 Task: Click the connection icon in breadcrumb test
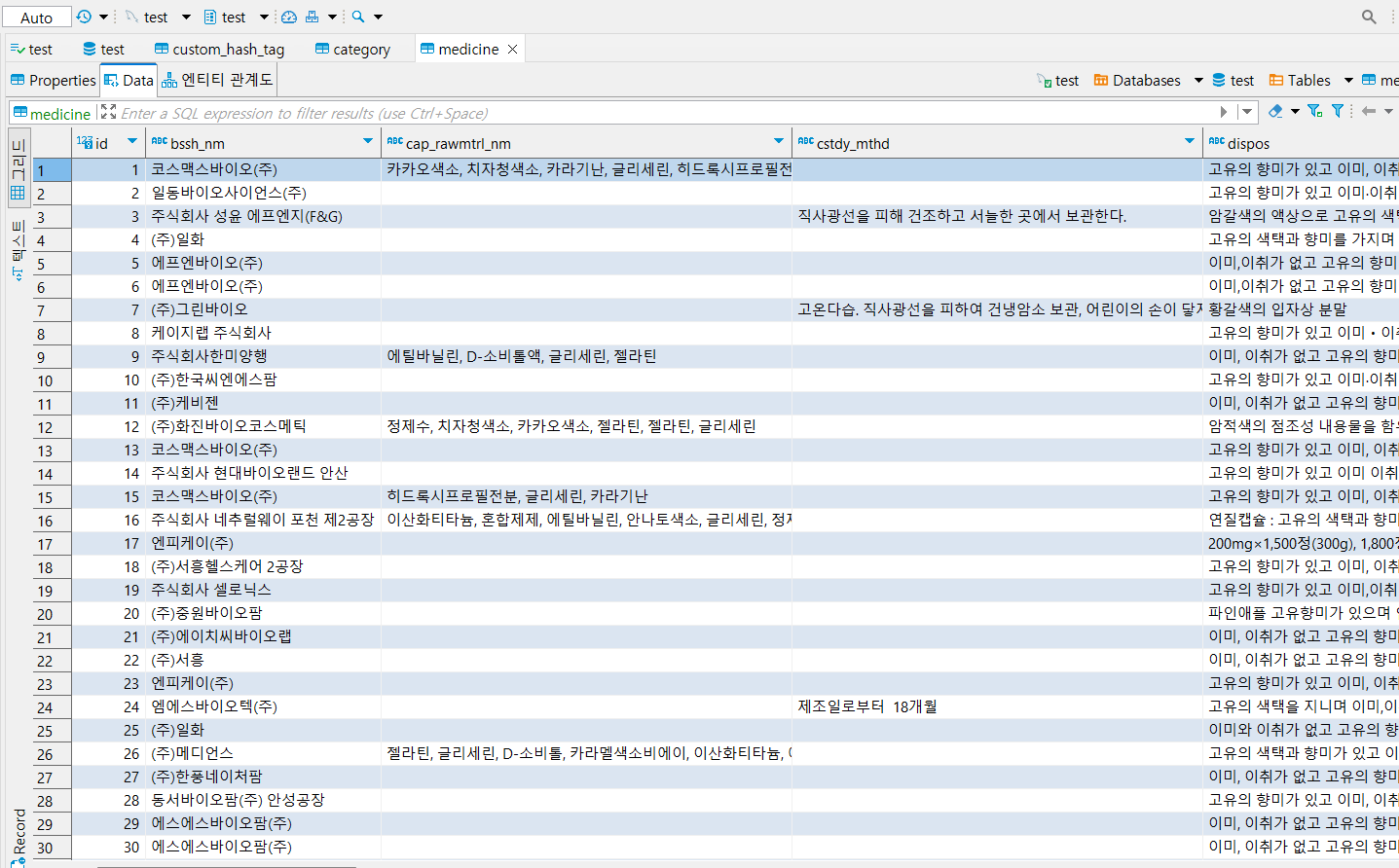click(x=1044, y=81)
